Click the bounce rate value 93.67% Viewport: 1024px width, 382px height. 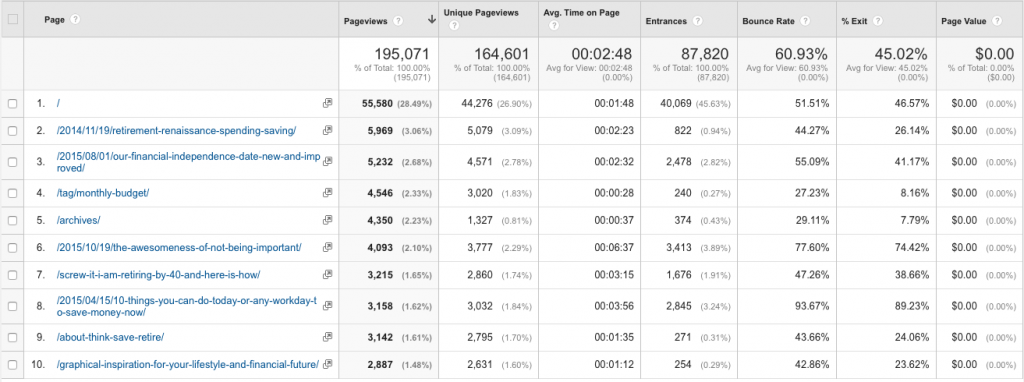[x=811, y=306]
